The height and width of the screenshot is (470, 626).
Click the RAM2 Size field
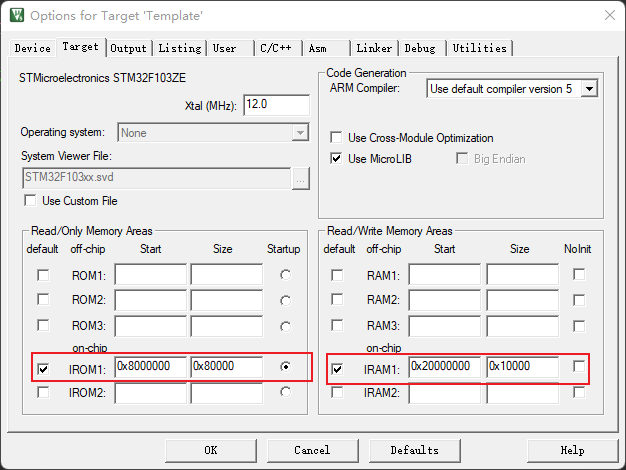tap(523, 300)
